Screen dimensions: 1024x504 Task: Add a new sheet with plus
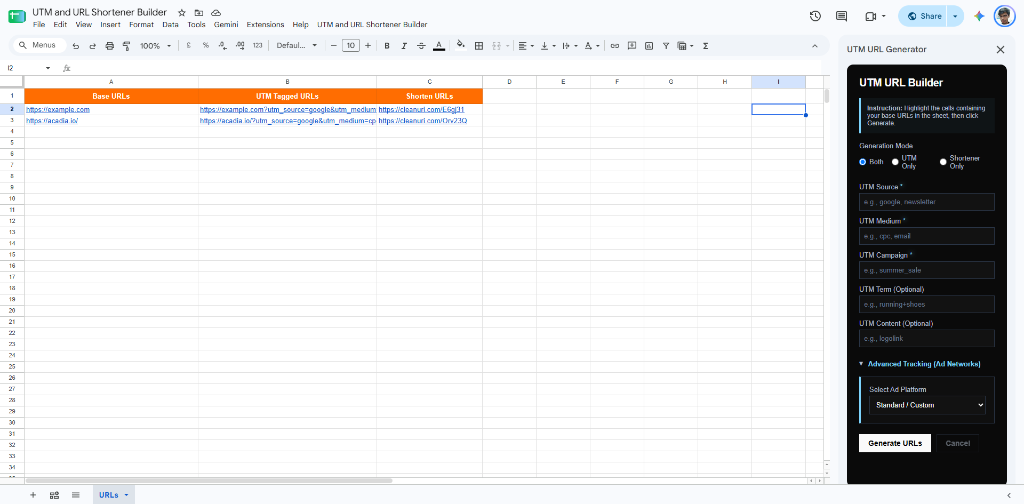[33, 495]
